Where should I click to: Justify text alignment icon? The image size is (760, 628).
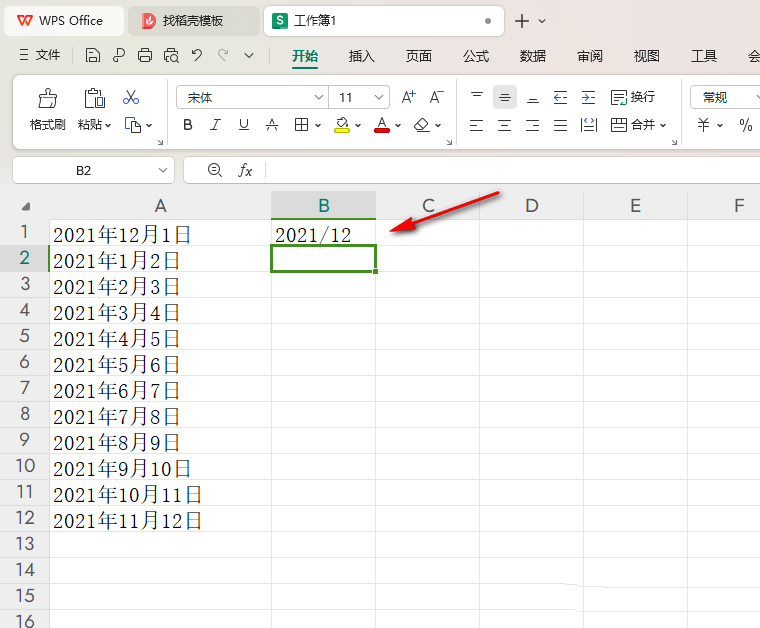click(560, 126)
